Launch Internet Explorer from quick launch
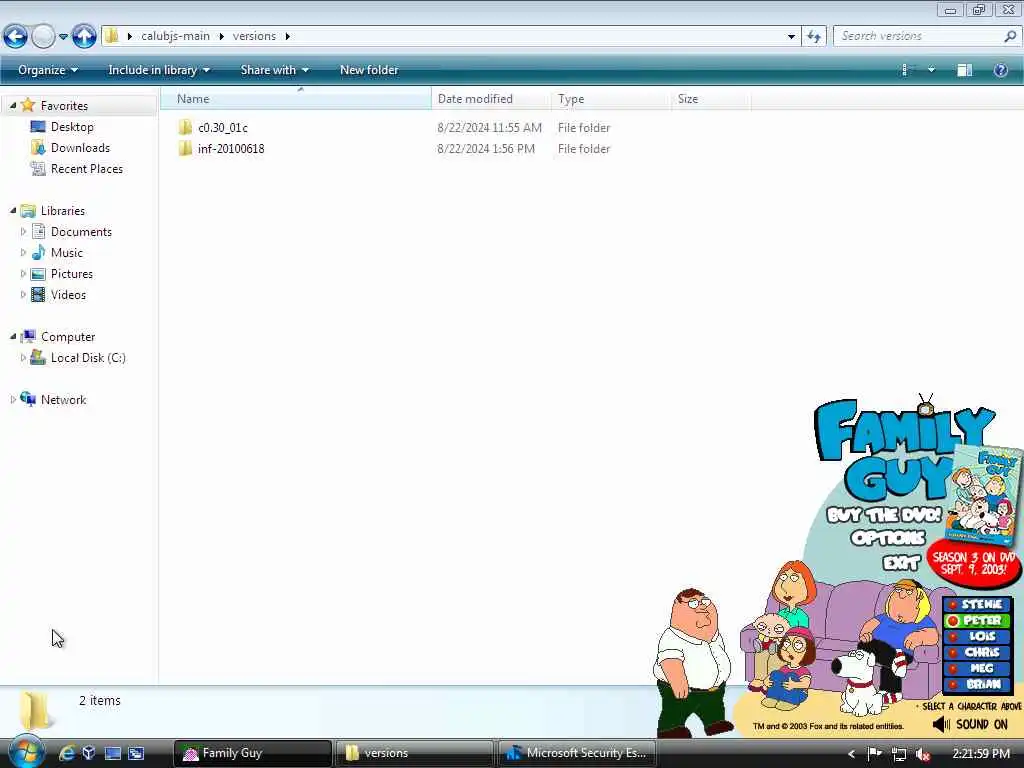Screen dimensions: 1024x768 point(67,753)
